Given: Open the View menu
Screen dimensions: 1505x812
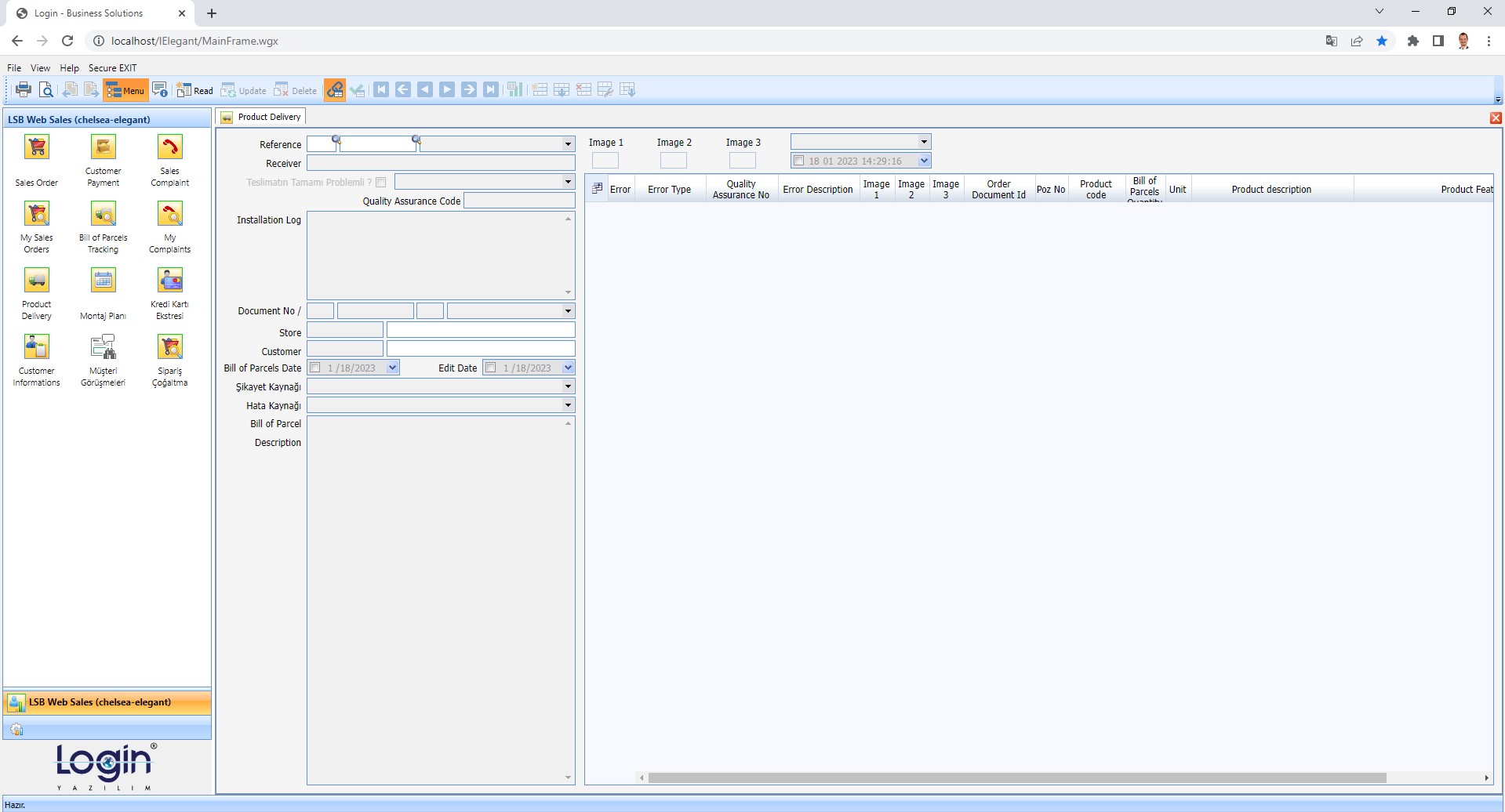Looking at the screenshot, I should [40, 67].
